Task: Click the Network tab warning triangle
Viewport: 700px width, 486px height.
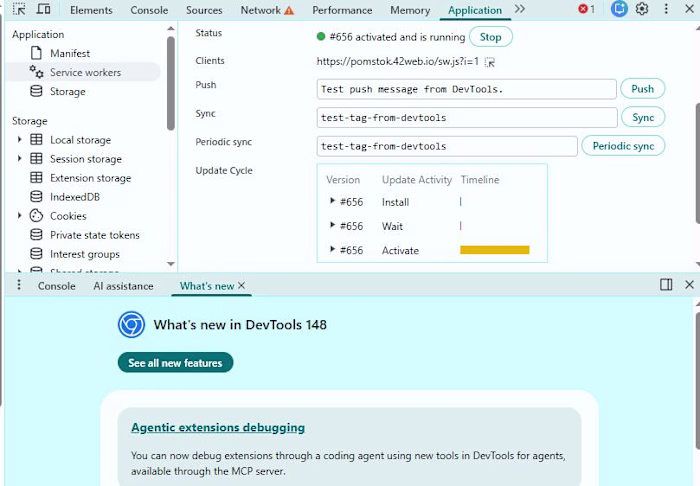Action: (289, 10)
